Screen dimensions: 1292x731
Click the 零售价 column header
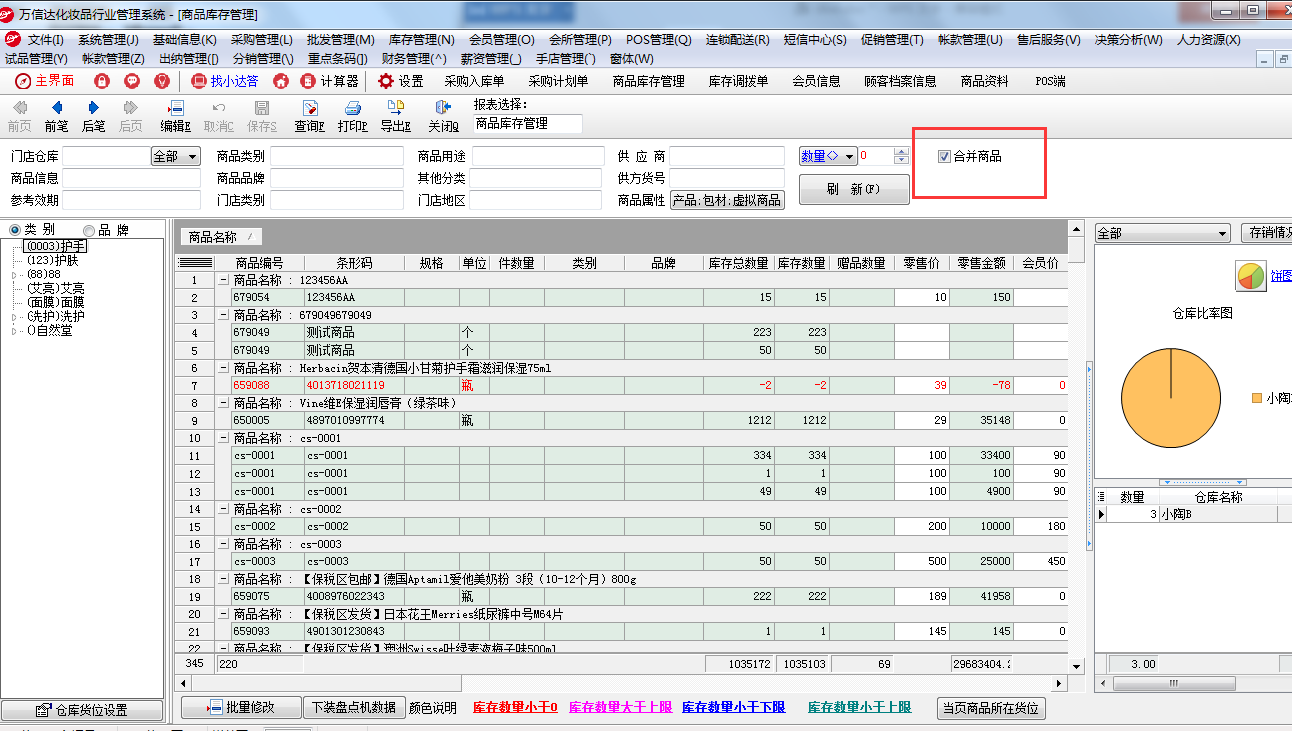pyautogui.click(x=921, y=263)
